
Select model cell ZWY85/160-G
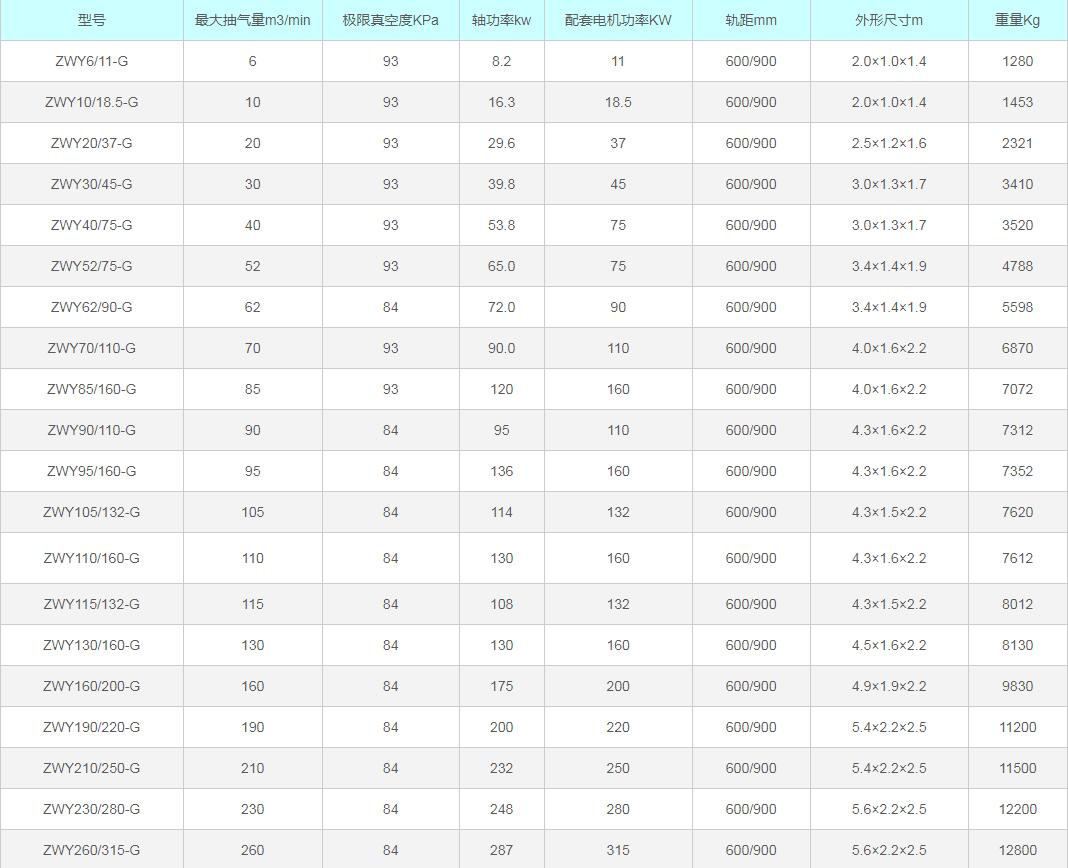91,389
